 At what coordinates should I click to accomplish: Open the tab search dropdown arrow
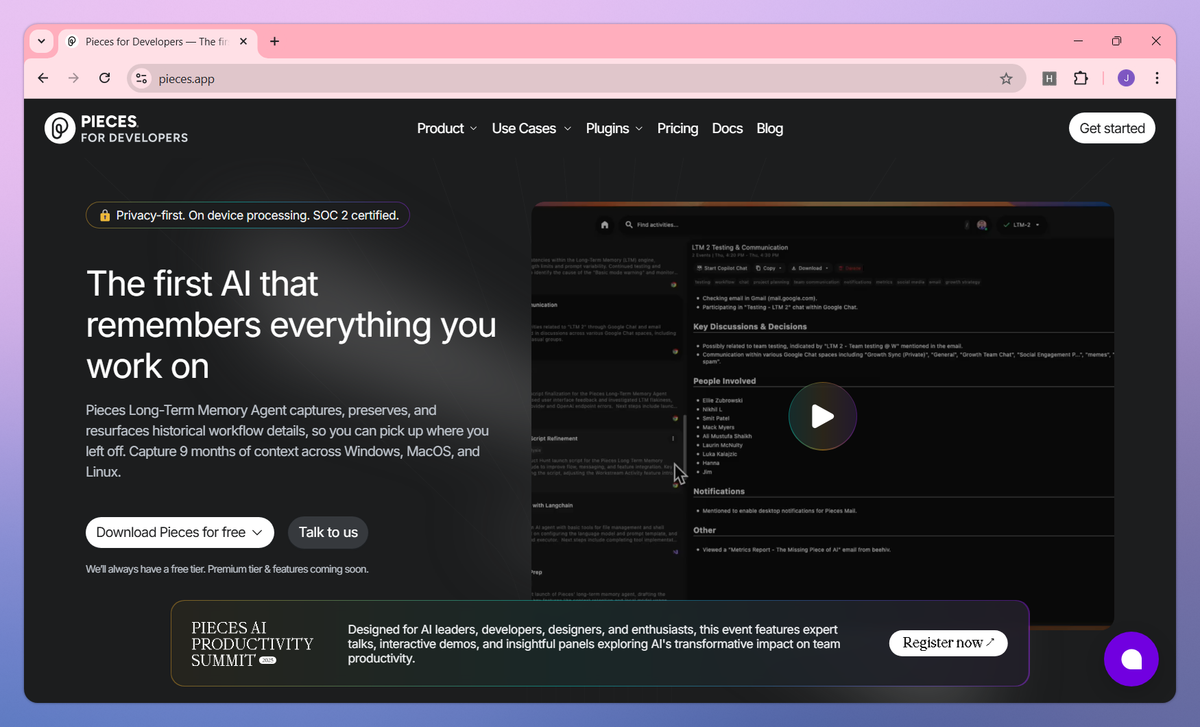pos(41,41)
